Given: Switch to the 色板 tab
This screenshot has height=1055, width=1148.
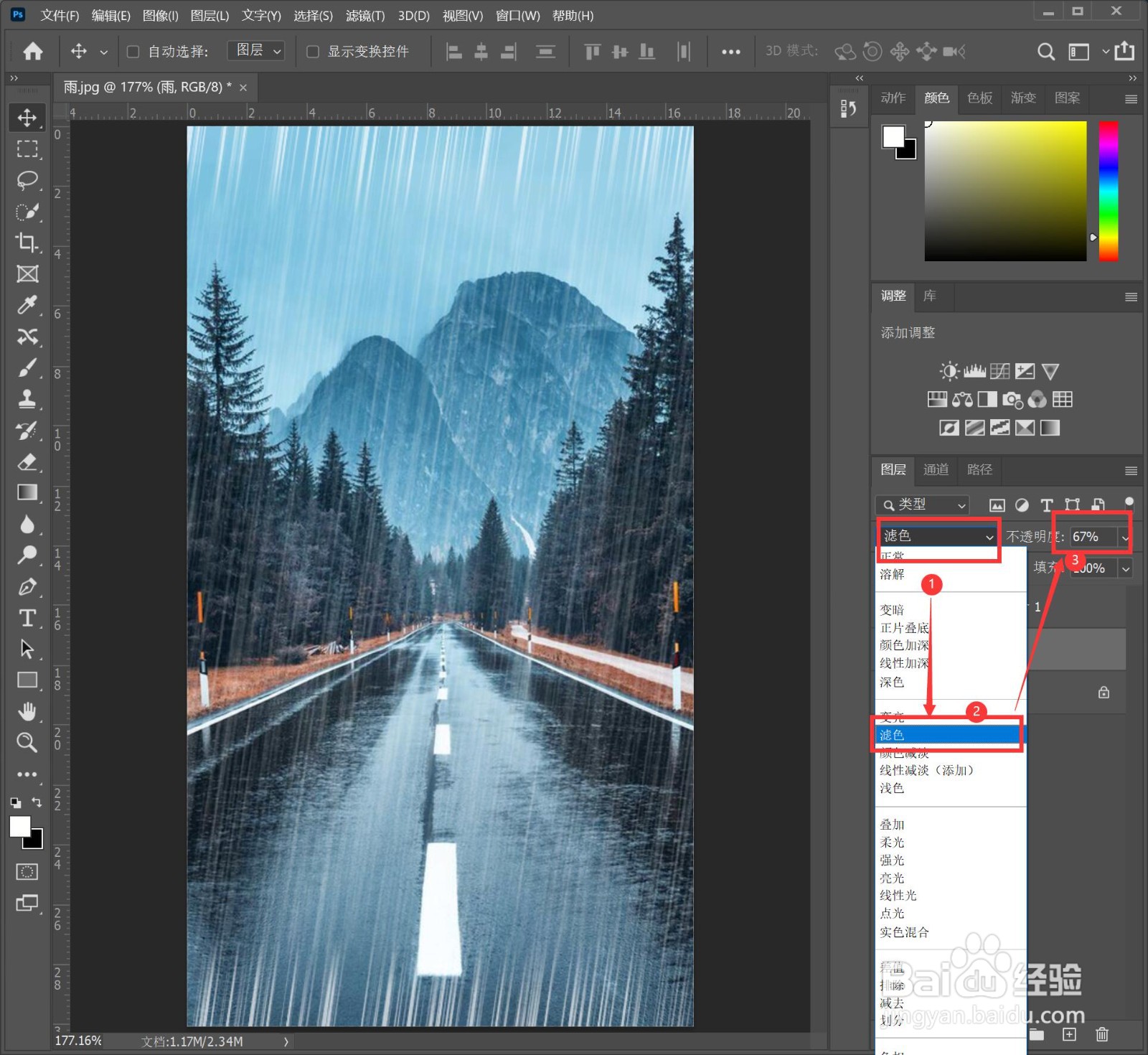Looking at the screenshot, I should (979, 98).
